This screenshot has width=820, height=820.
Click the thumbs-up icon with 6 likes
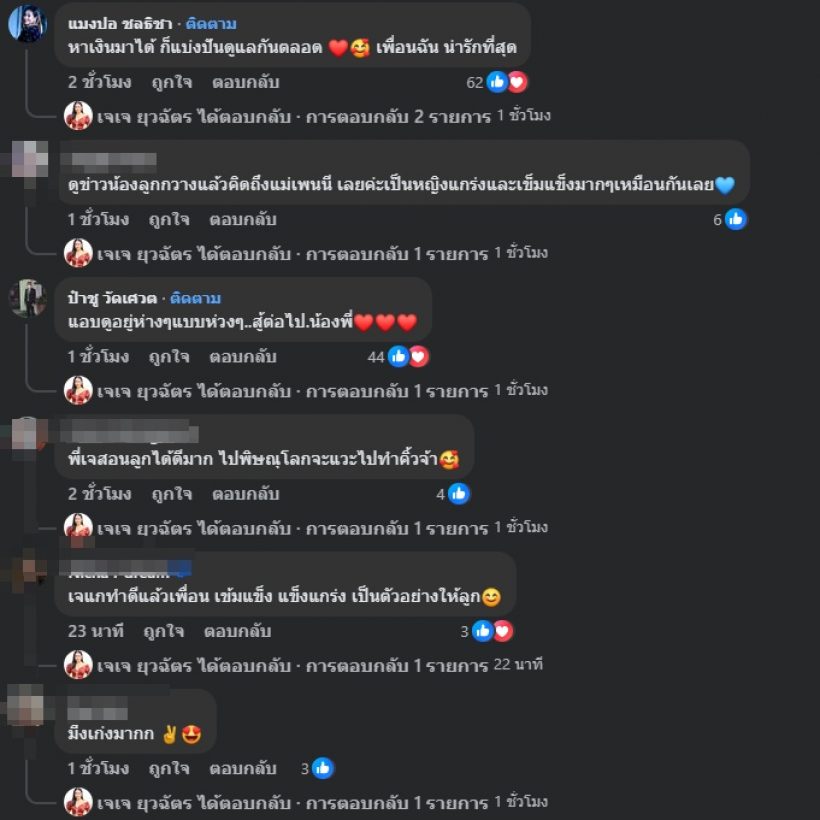(736, 220)
